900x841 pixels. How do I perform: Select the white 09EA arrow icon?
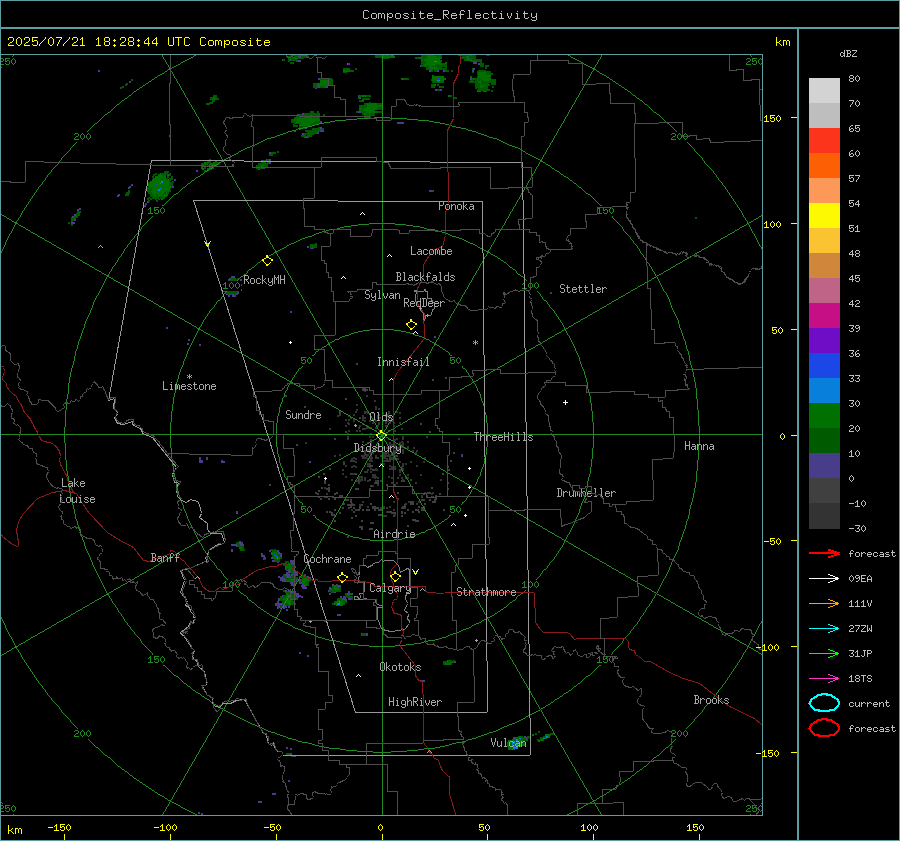pos(824,579)
